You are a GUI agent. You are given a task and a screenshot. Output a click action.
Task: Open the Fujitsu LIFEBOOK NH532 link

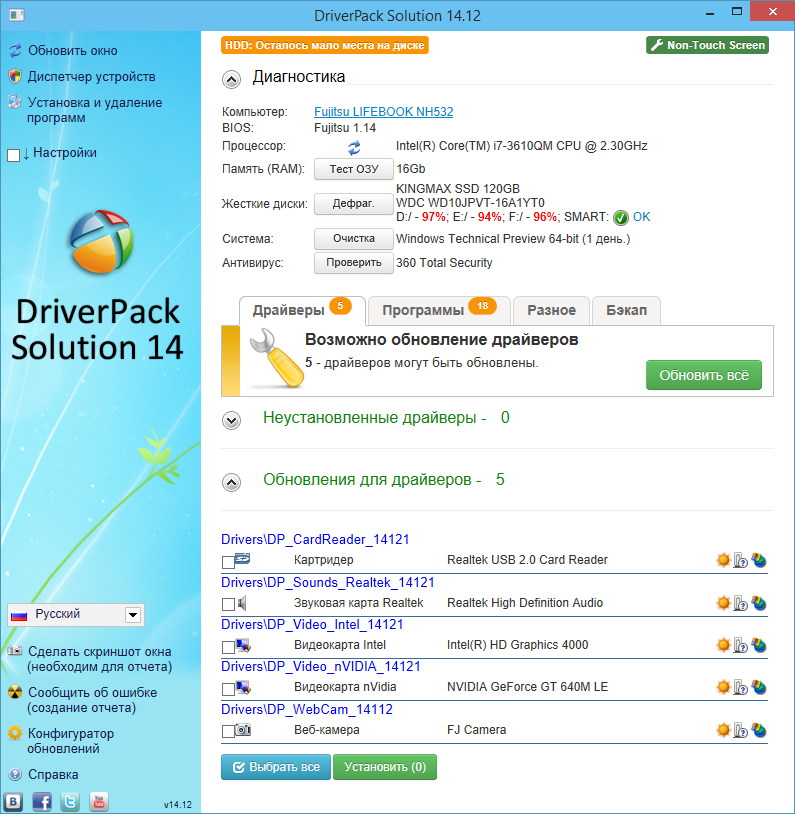click(x=384, y=112)
